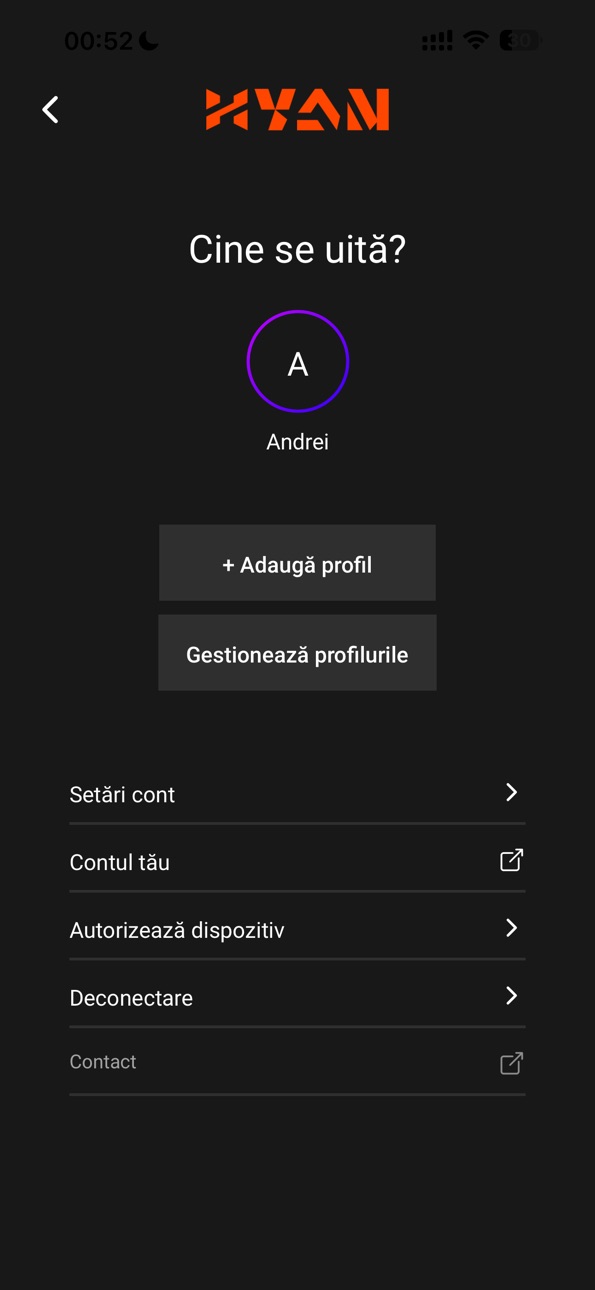This screenshot has height=1290, width=595.
Task: Tap the cellular signal bars icon
Action: (437, 40)
